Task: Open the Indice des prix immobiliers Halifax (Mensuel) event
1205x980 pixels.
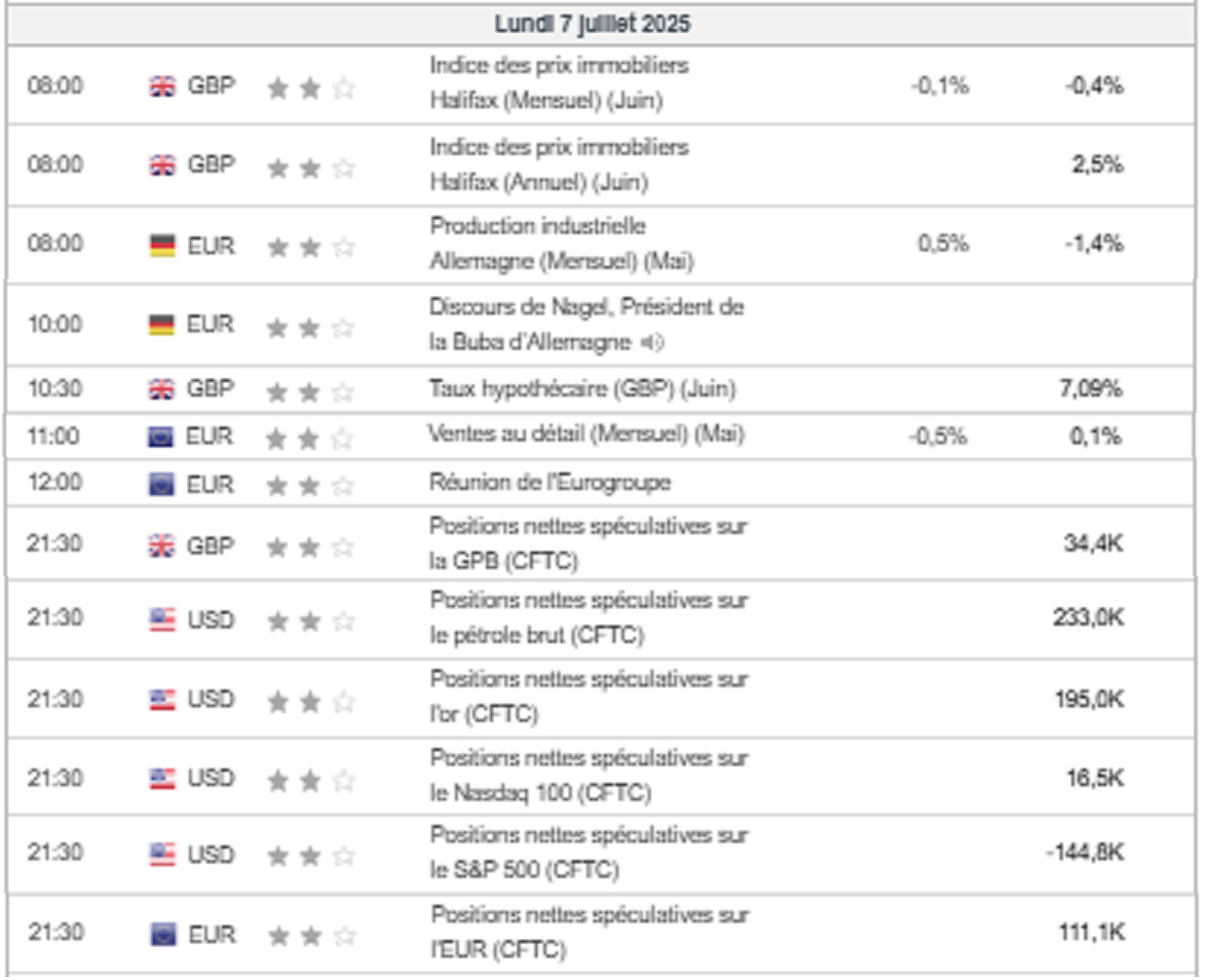Action: (x=560, y=83)
